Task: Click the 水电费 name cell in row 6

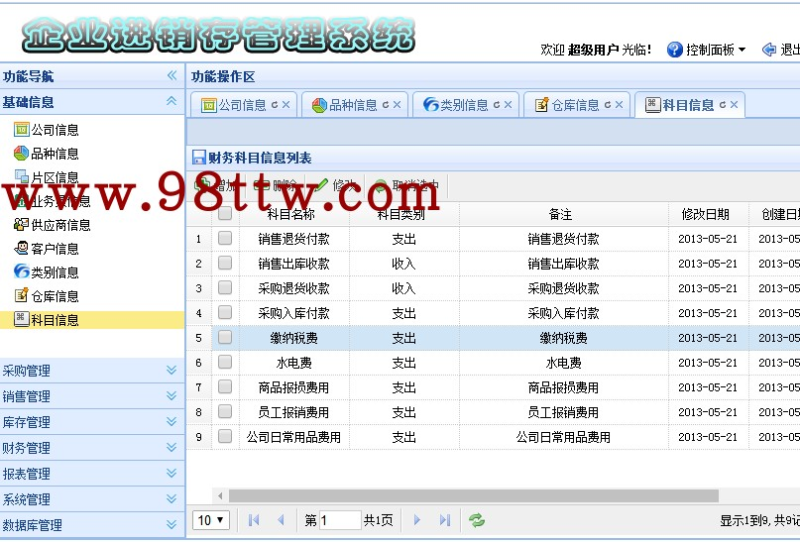Action: 294,363
